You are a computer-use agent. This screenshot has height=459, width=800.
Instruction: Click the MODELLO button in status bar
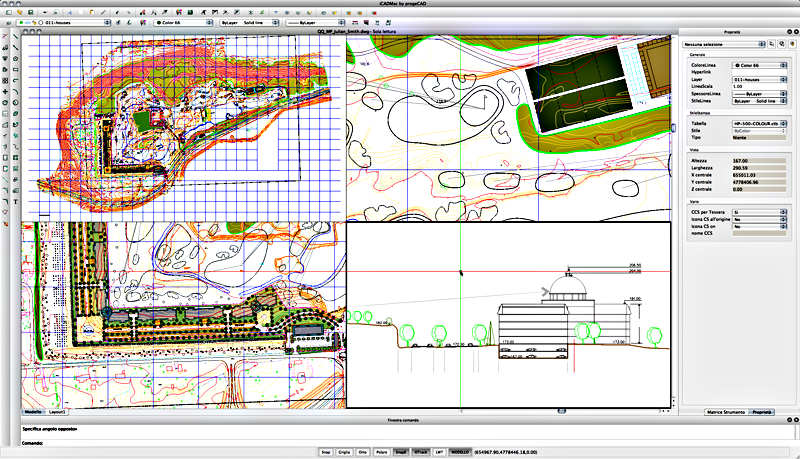[x=459, y=452]
